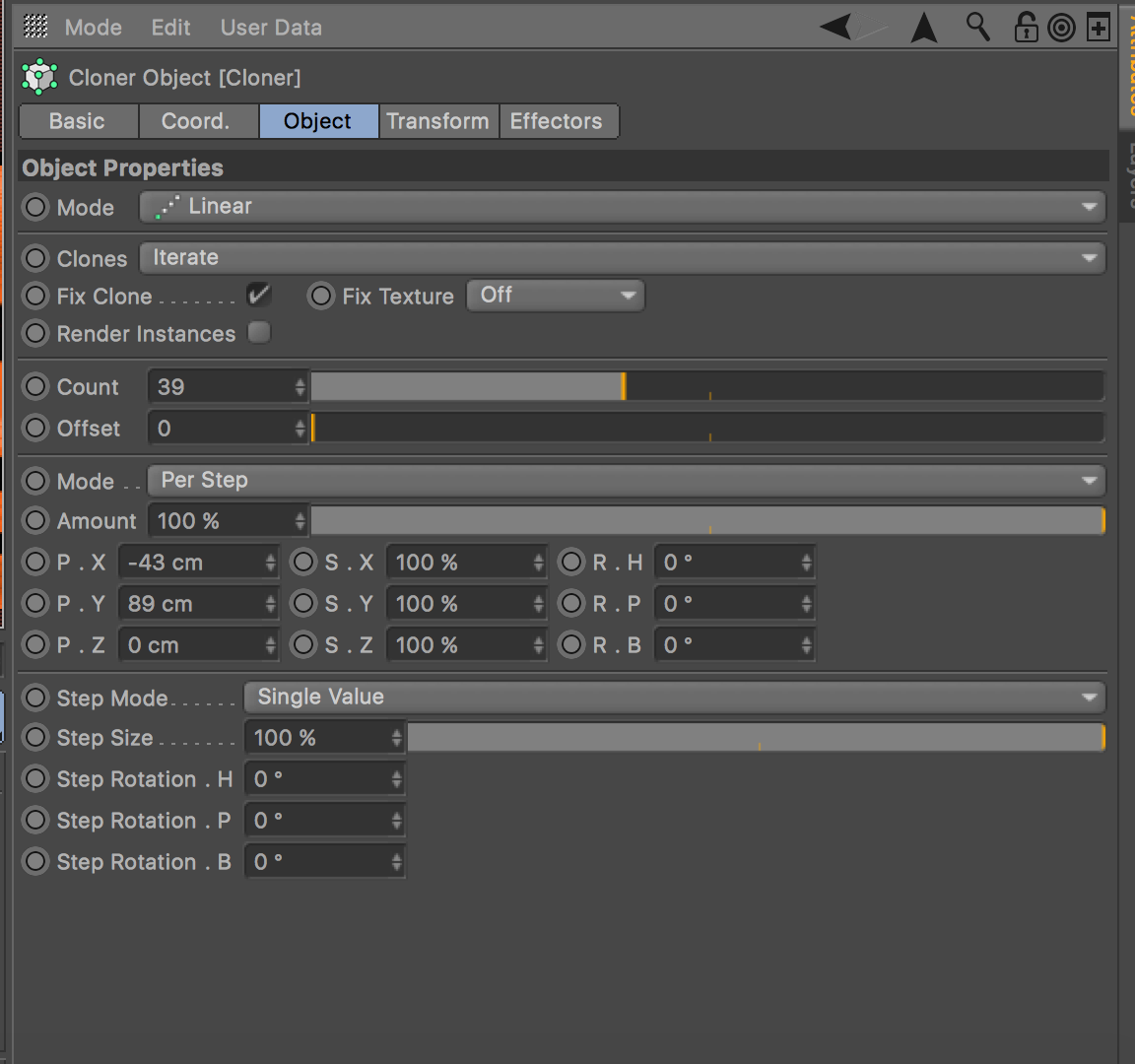Click the Cloner object icon
The image size is (1135, 1064).
pos(39,77)
